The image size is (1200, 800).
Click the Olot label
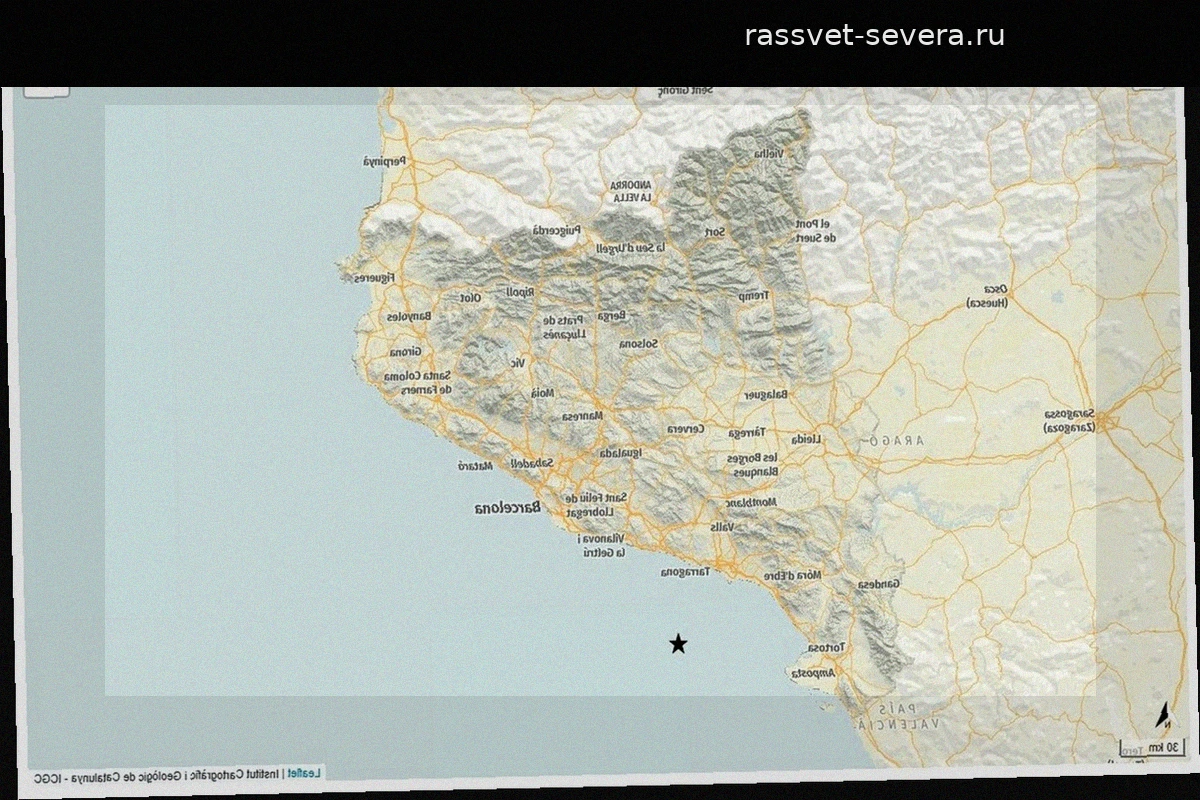tap(470, 298)
